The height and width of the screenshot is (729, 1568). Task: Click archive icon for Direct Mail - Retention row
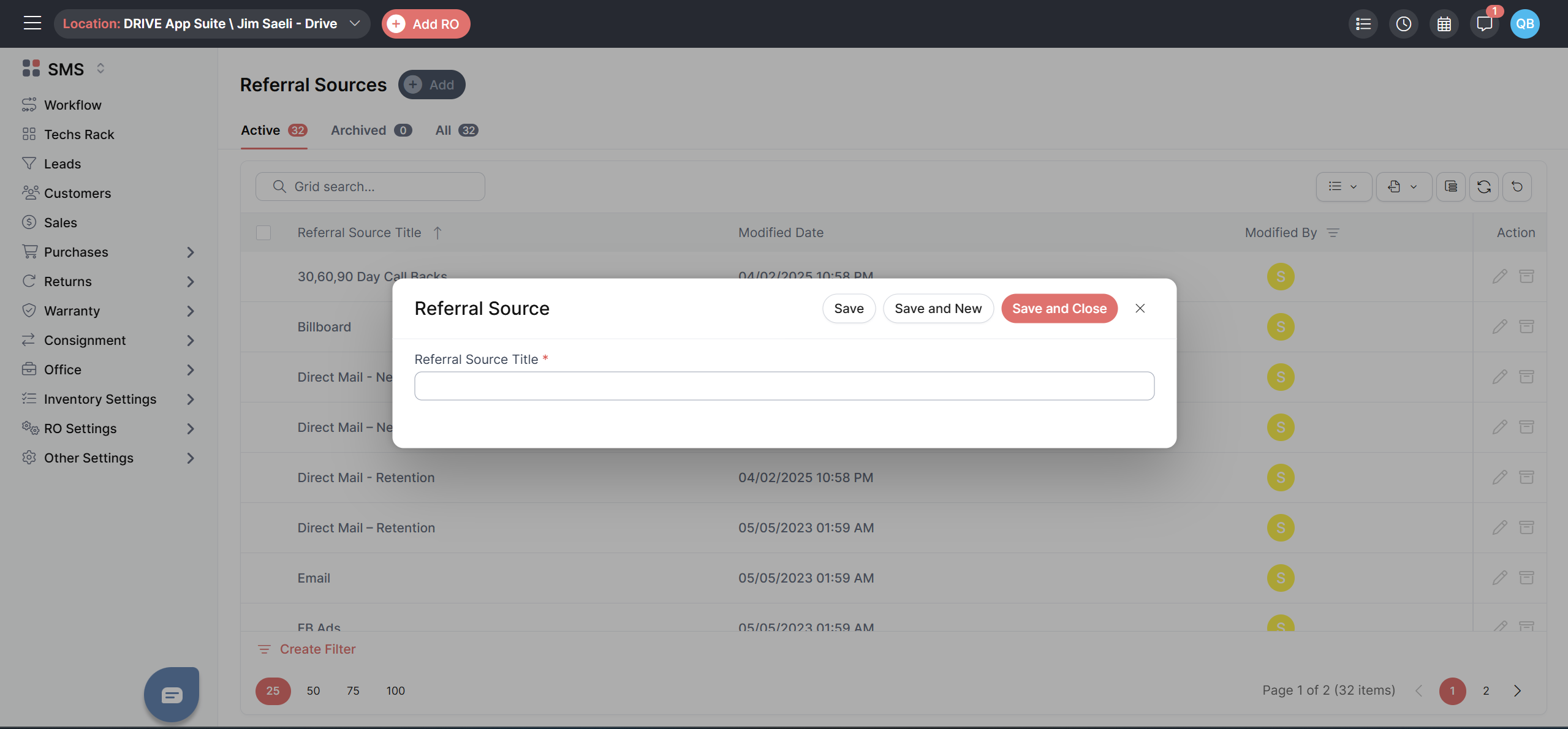[1526, 477]
